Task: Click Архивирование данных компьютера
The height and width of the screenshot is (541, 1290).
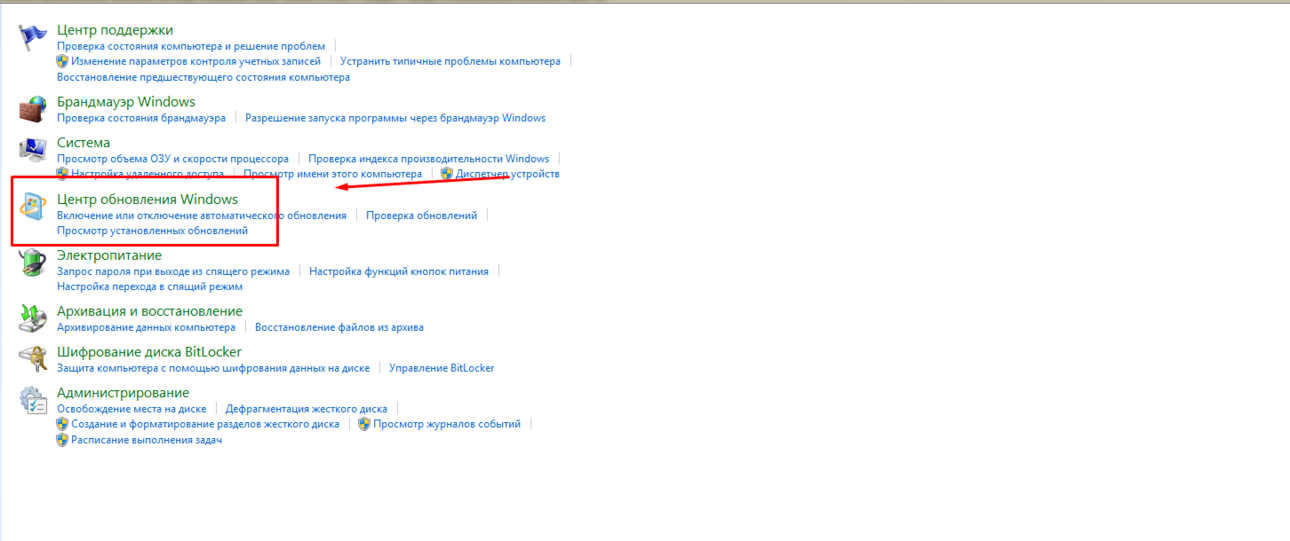Action: (x=146, y=327)
